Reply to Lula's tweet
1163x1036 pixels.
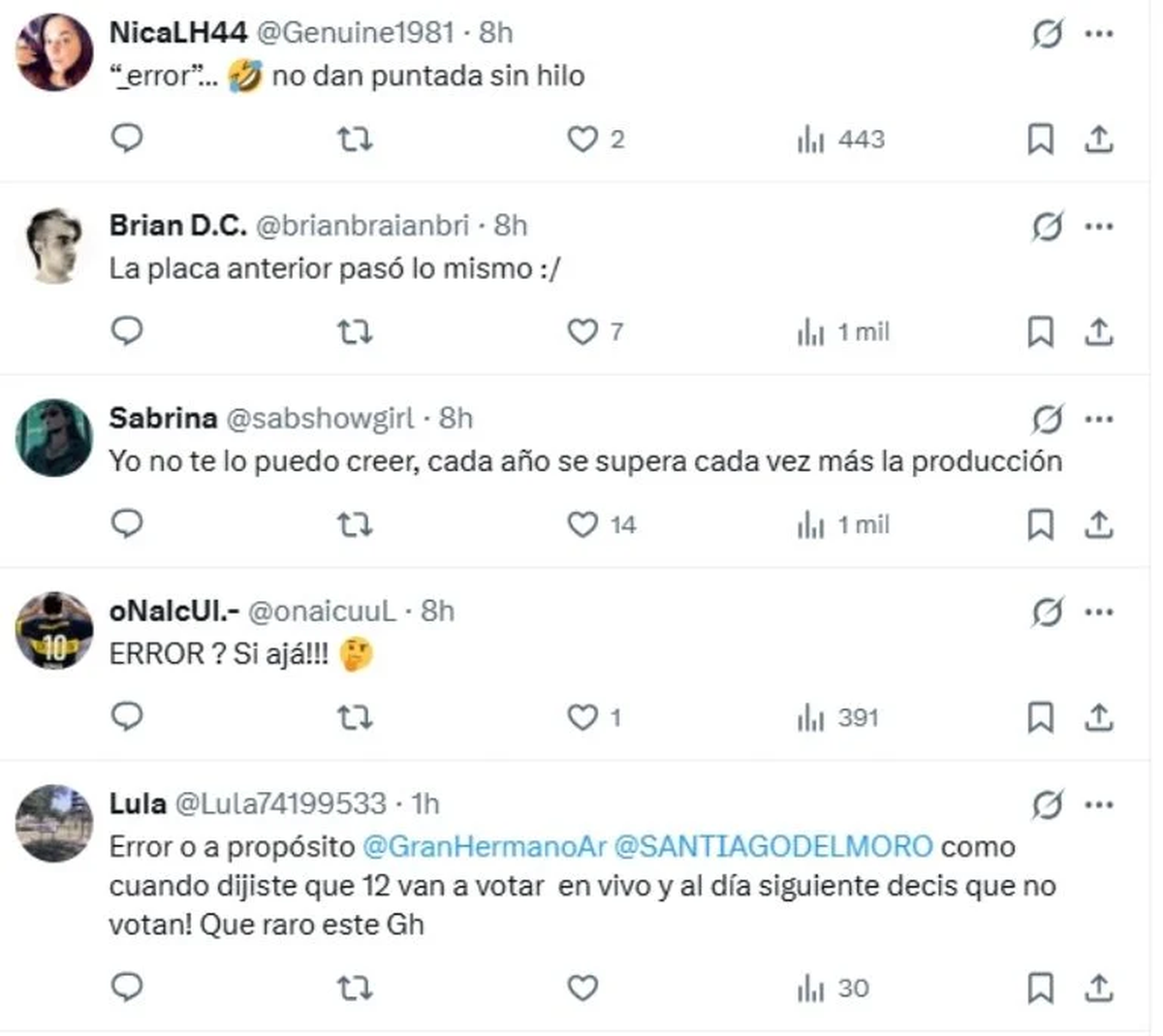(x=127, y=989)
